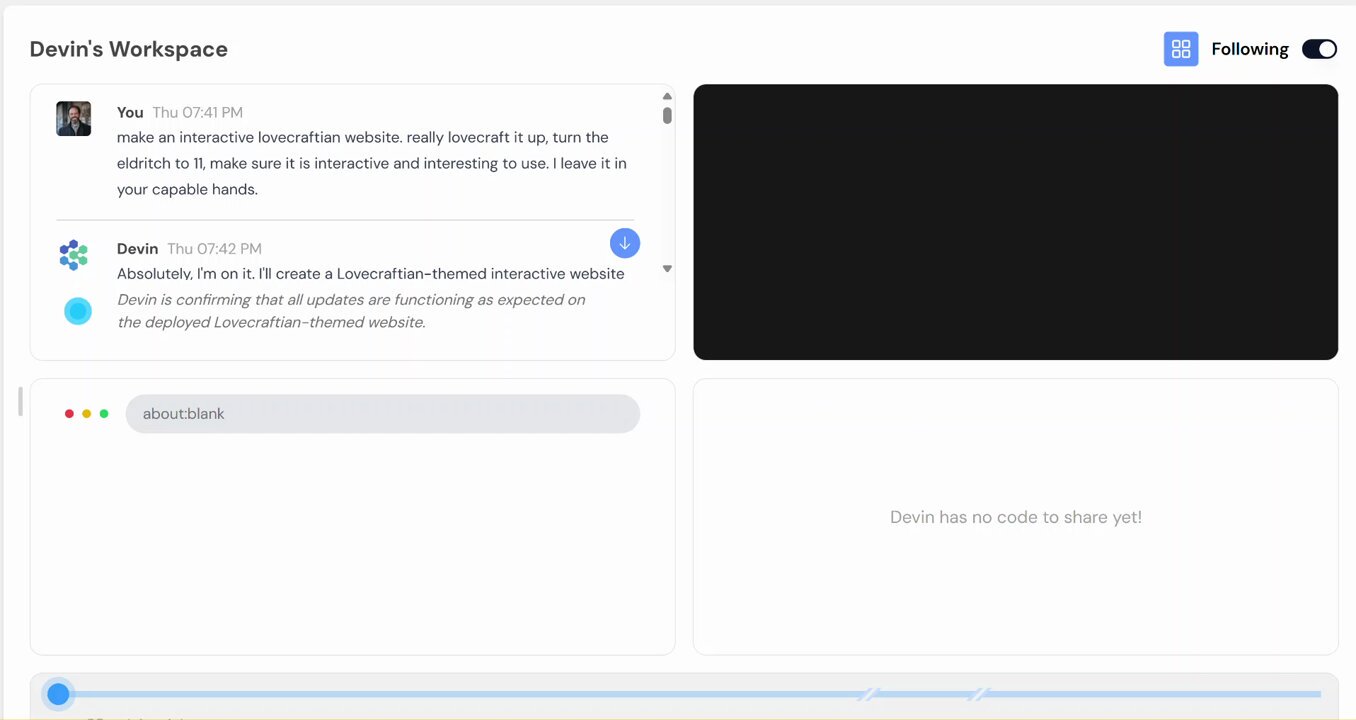Screen dimensions: 1356x720
Task: Click the blue timeline slider handle
Action: click(x=58, y=693)
